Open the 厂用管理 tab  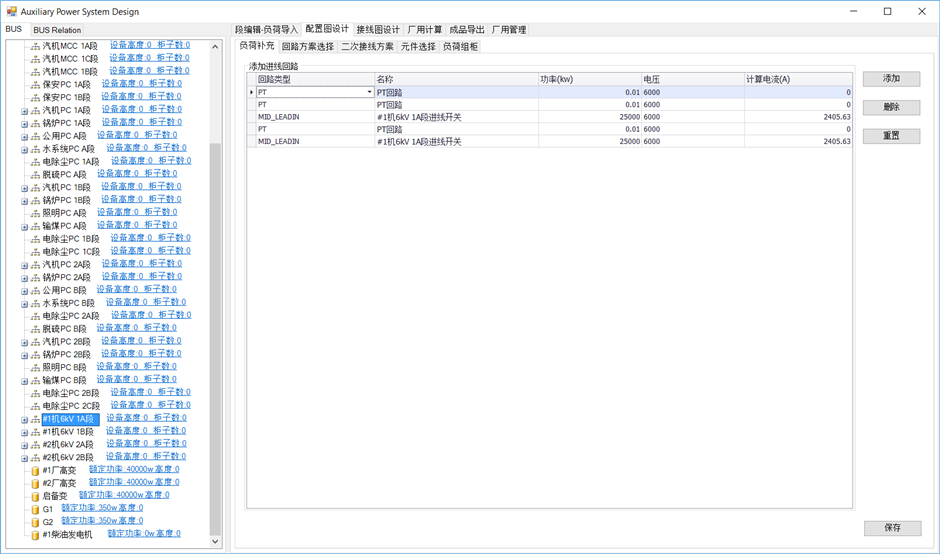508,29
